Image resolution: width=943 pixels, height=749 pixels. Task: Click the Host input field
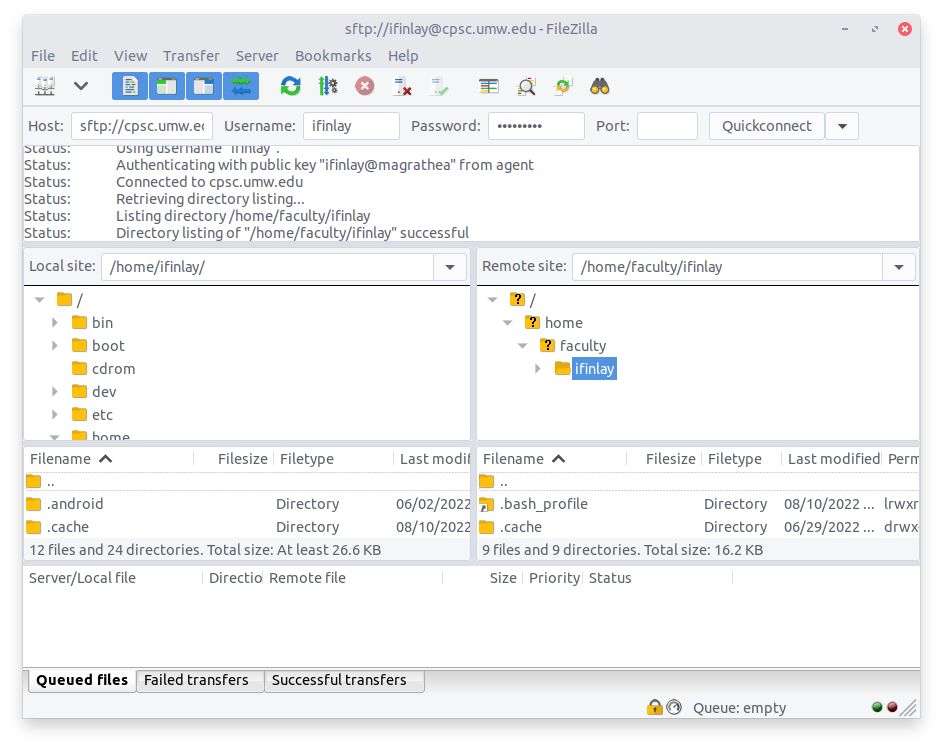(142, 126)
